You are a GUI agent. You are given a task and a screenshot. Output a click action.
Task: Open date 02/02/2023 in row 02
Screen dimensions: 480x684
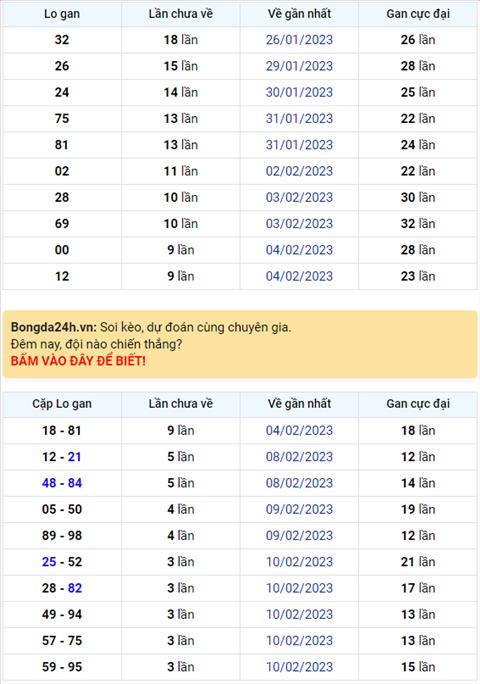pyautogui.click(x=299, y=171)
